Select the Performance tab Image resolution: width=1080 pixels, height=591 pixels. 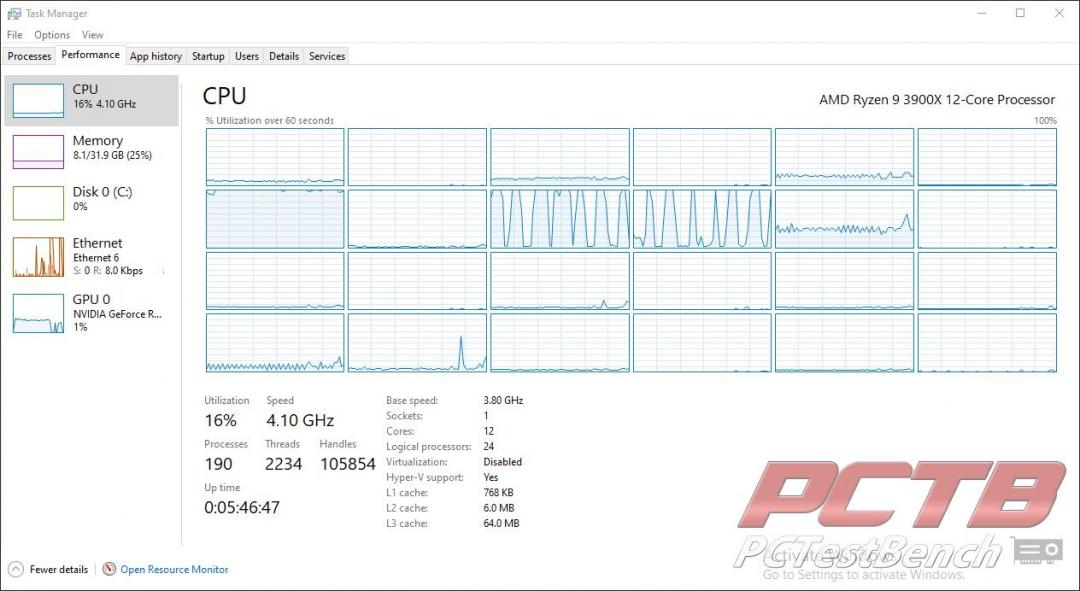pyautogui.click(x=90, y=55)
